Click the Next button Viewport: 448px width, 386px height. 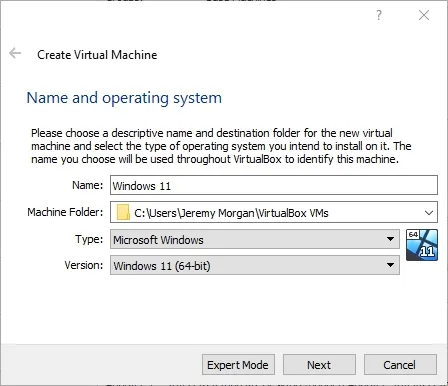click(x=319, y=365)
